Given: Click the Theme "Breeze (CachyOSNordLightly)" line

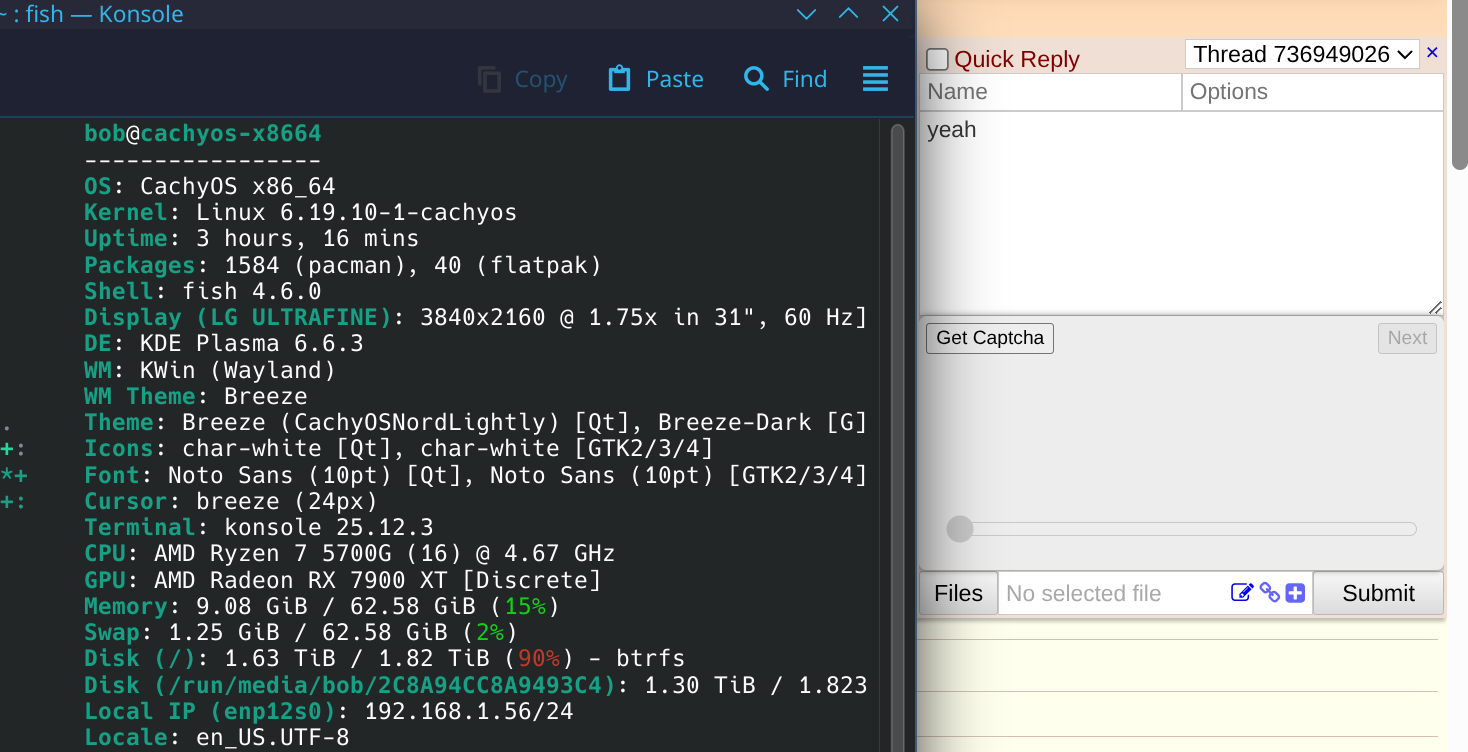Looking at the screenshot, I should click(476, 422).
